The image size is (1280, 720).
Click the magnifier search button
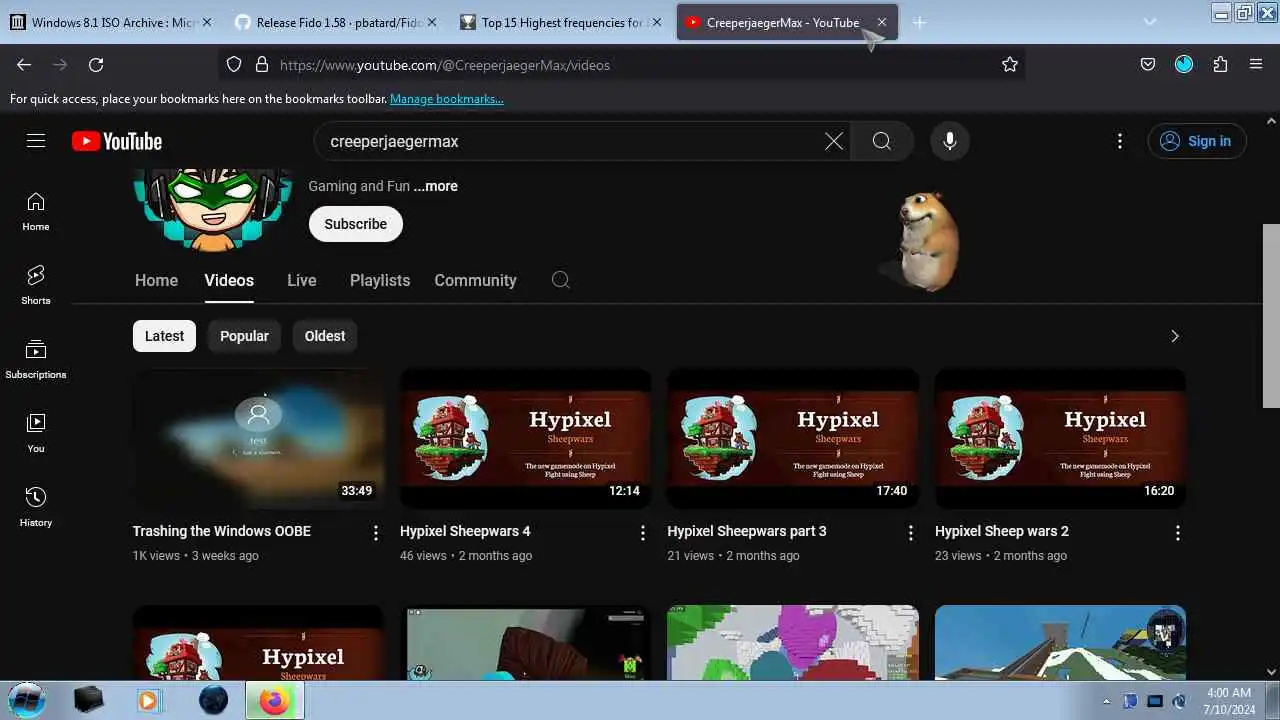pyautogui.click(x=881, y=141)
